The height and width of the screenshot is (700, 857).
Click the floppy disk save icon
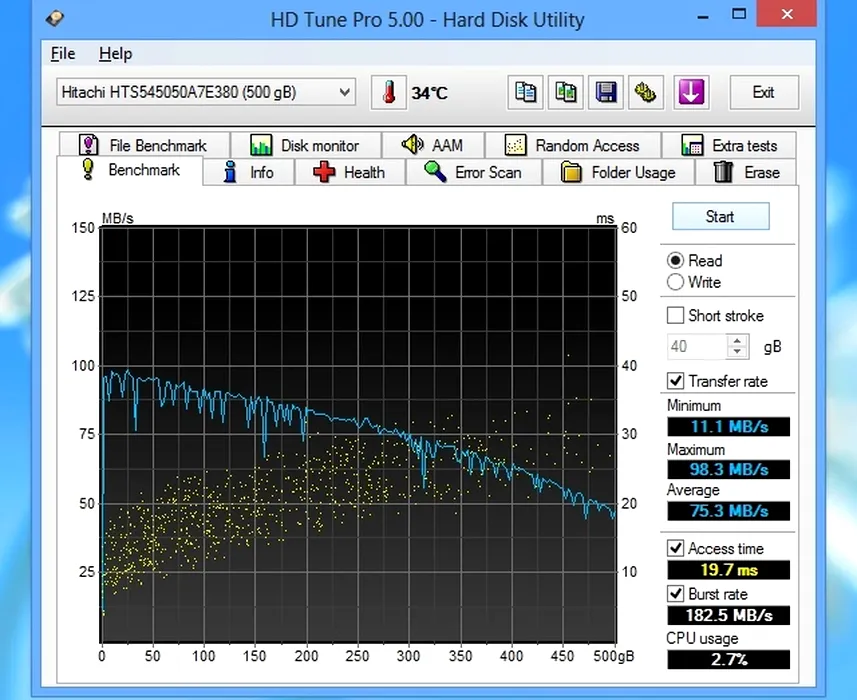tap(606, 93)
